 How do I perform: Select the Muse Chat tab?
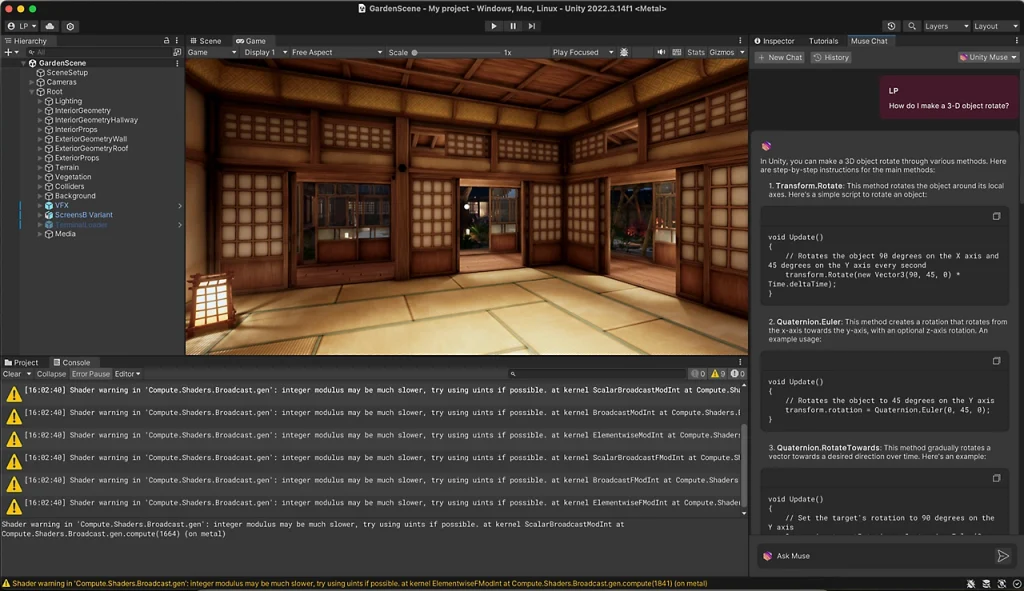[x=869, y=40]
